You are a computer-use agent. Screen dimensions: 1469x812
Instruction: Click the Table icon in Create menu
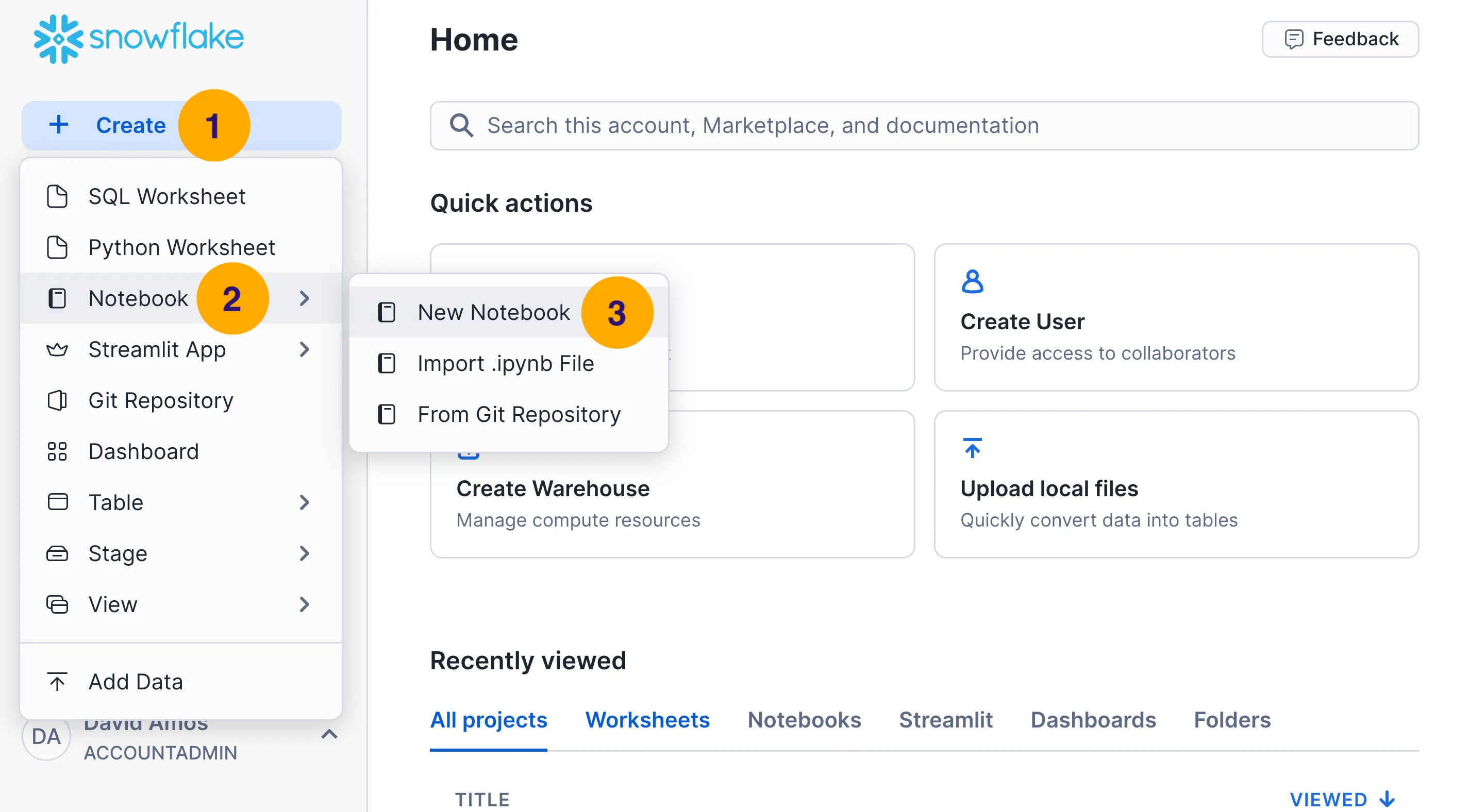tap(57, 502)
